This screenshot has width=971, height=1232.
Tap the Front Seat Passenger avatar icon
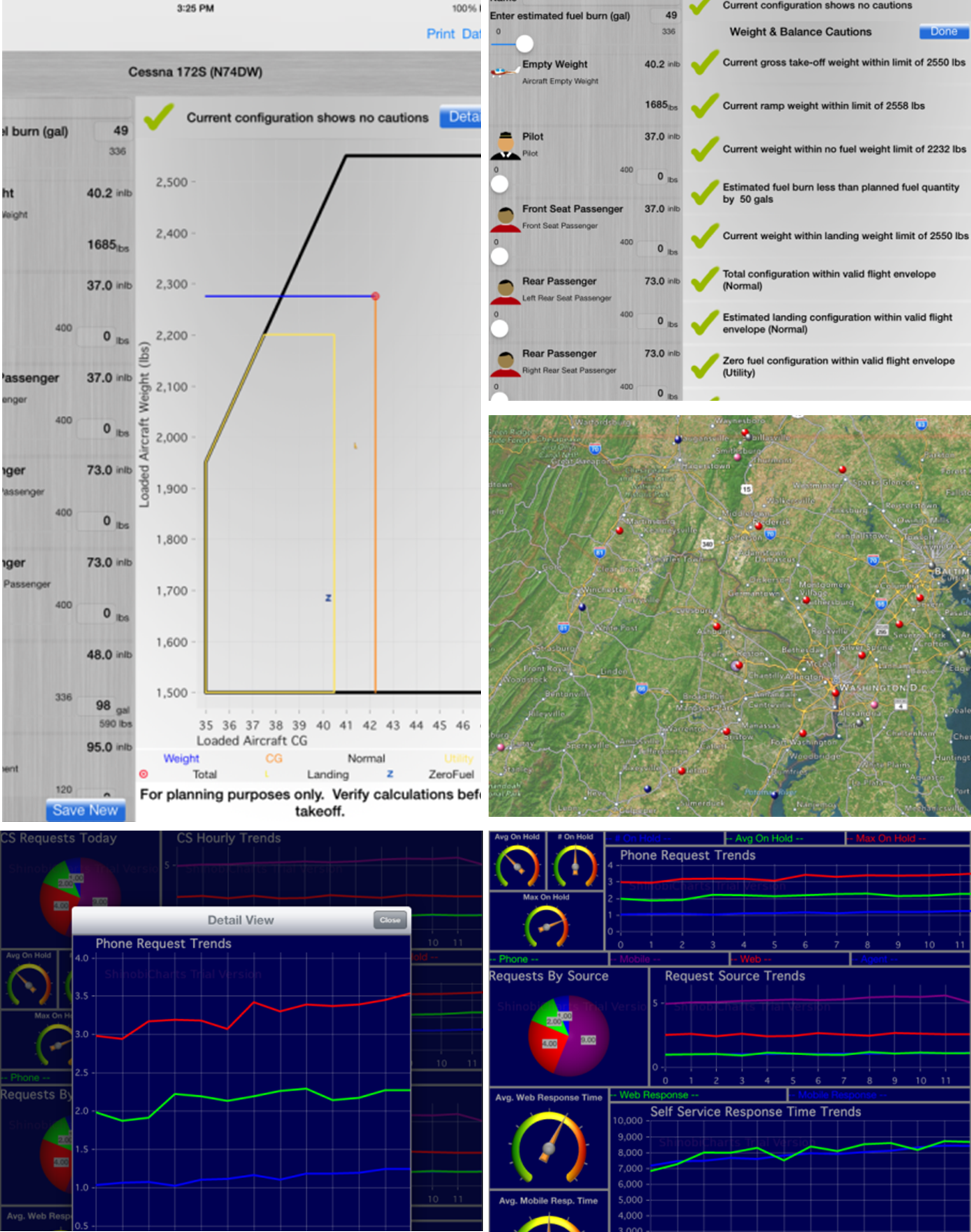click(505, 218)
